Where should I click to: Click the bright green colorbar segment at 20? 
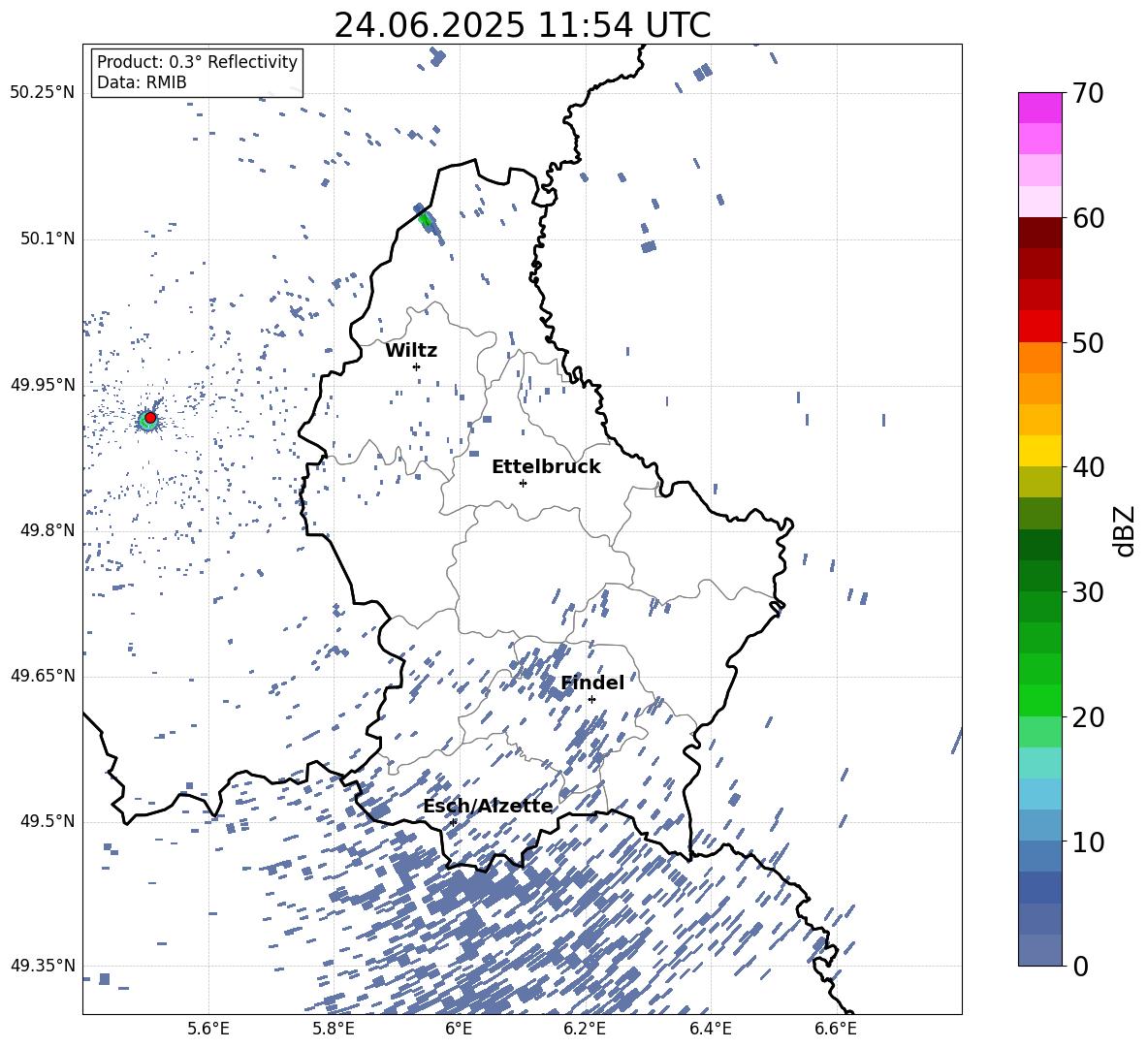[x=1039, y=700]
